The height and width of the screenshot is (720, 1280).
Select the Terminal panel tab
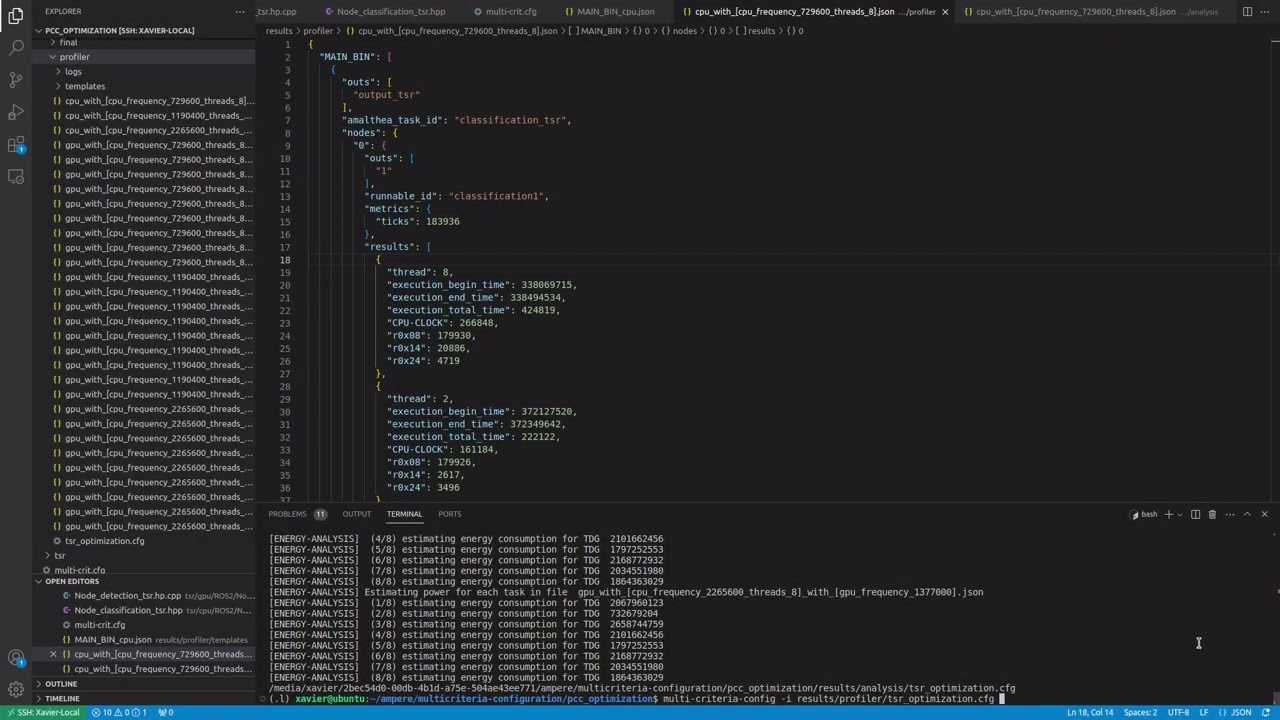tap(404, 514)
